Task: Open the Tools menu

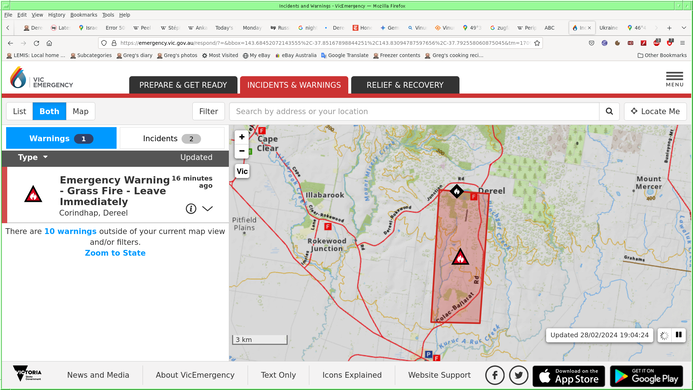Action: point(108,15)
